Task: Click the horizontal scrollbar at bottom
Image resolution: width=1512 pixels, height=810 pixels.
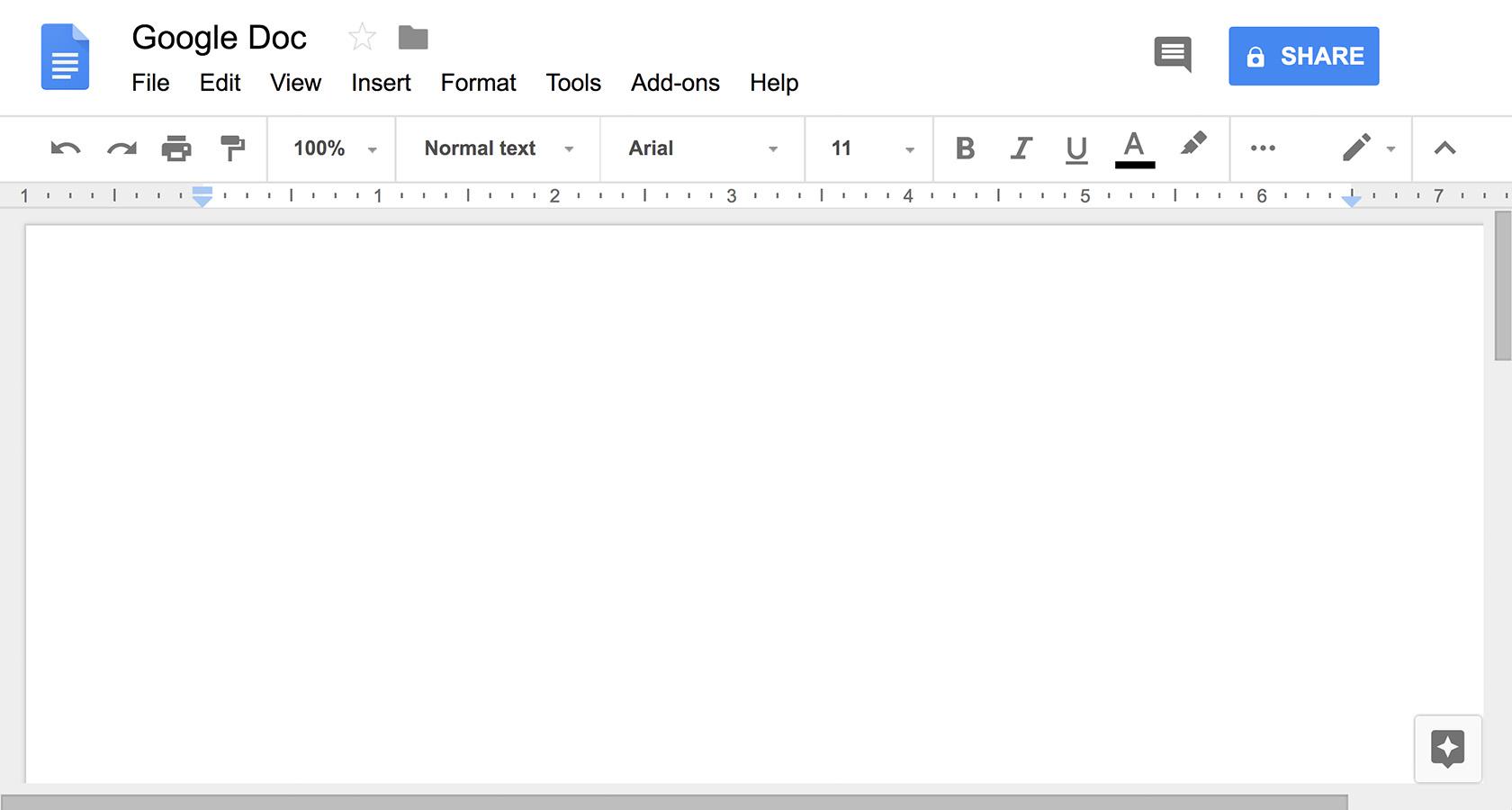Action: (x=674, y=802)
